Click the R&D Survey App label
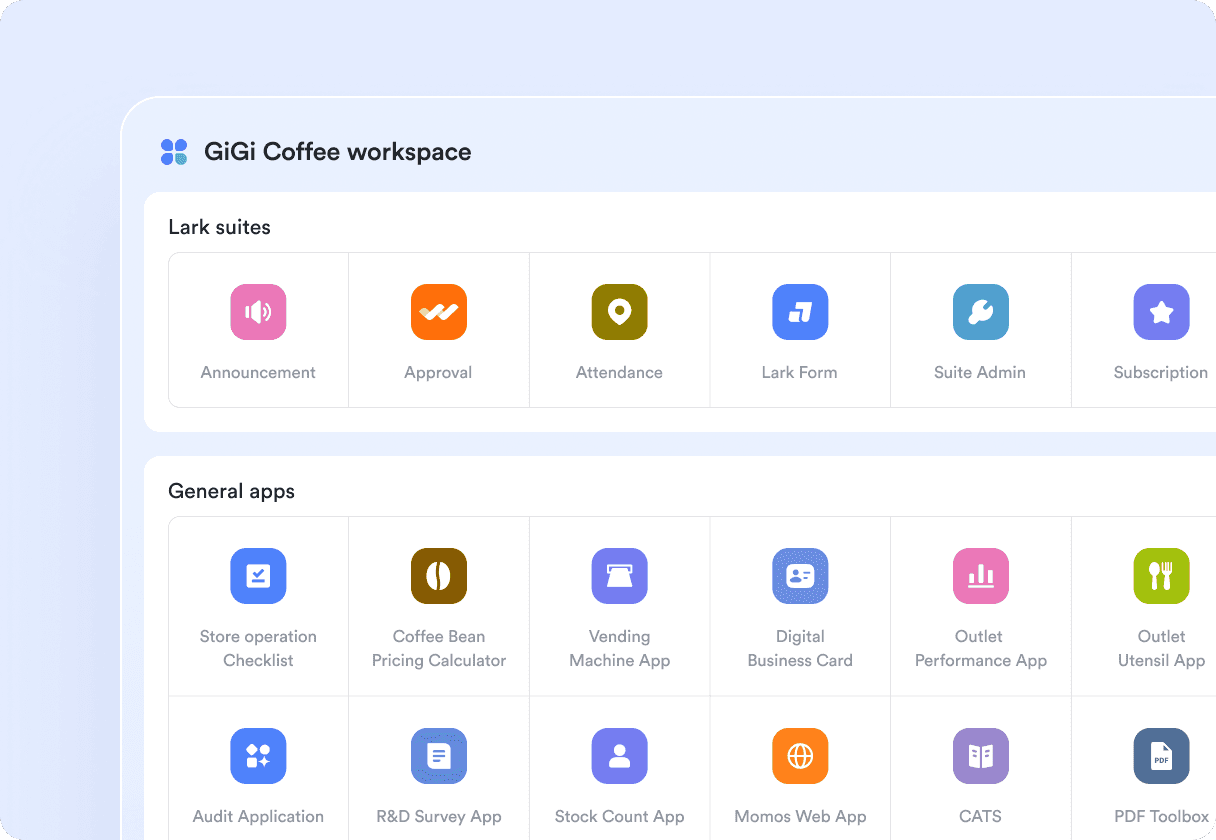 (x=439, y=816)
